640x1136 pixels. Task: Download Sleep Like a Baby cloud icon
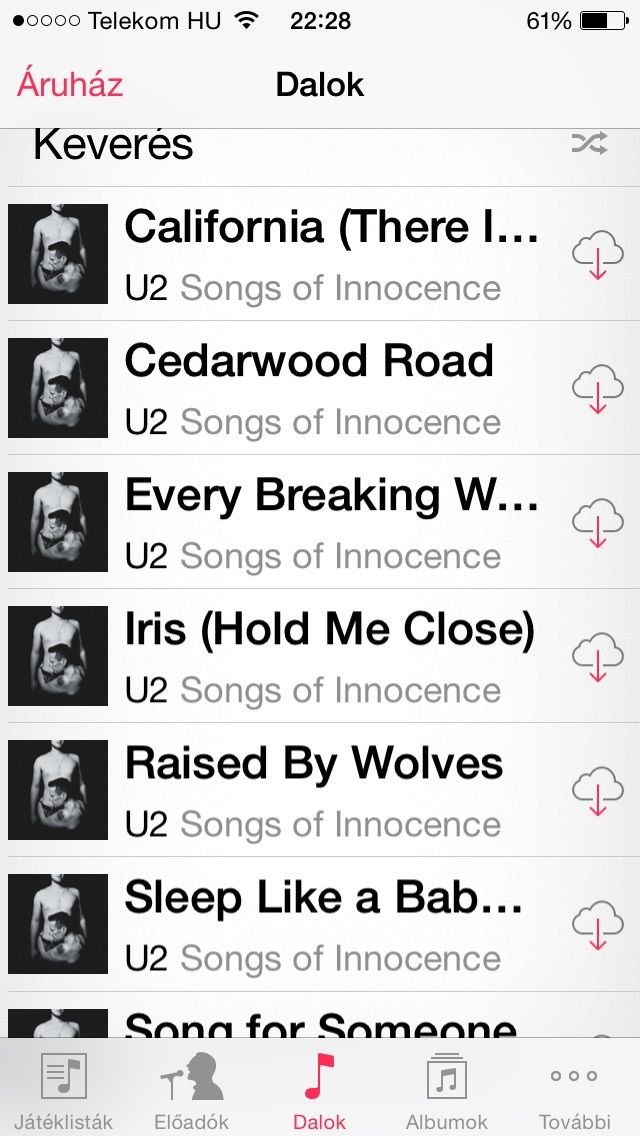tap(598, 924)
